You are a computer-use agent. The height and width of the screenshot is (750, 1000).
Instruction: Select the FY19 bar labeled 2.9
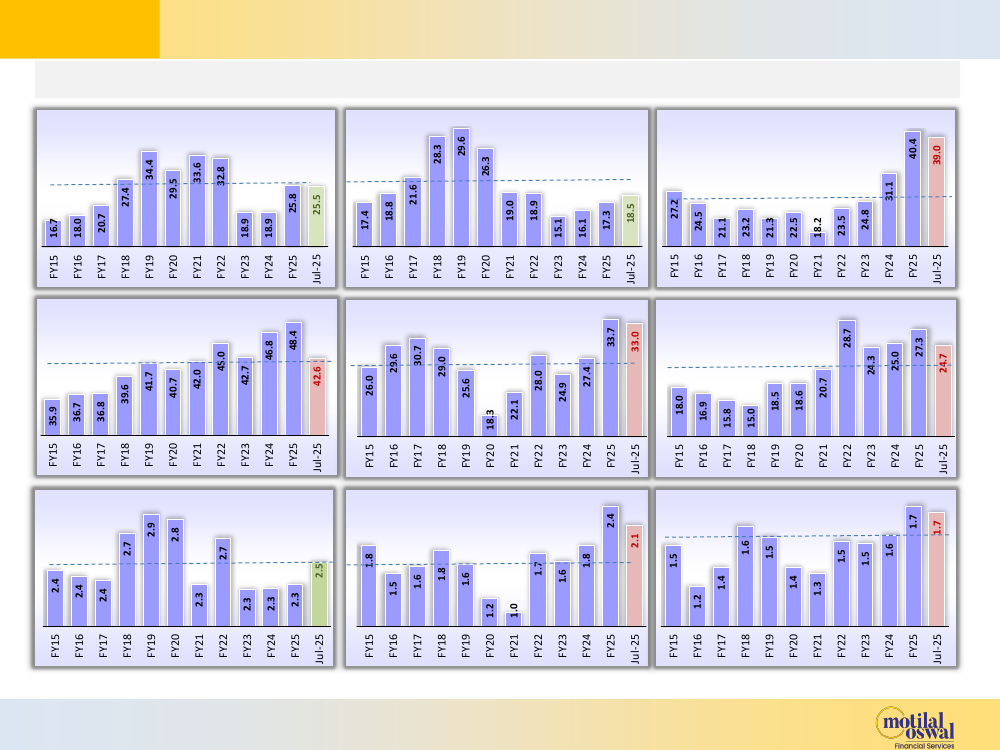click(150, 570)
